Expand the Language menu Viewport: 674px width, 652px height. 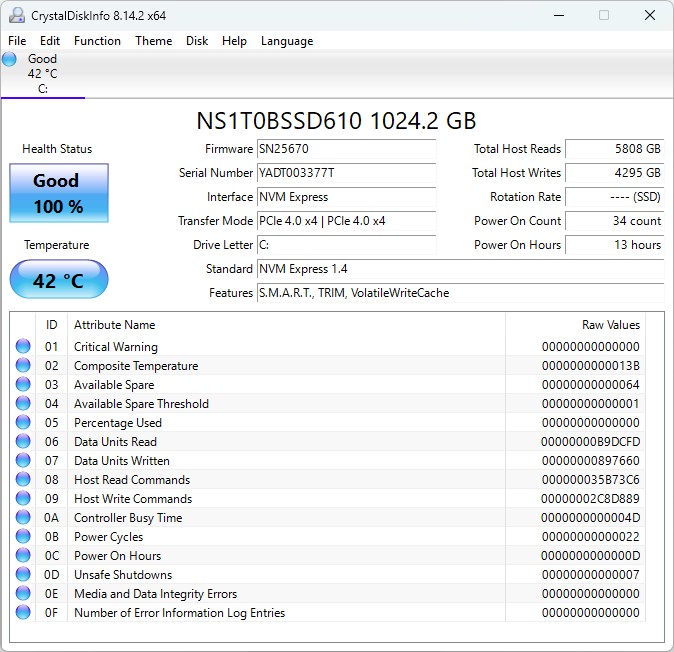[286, 41]
